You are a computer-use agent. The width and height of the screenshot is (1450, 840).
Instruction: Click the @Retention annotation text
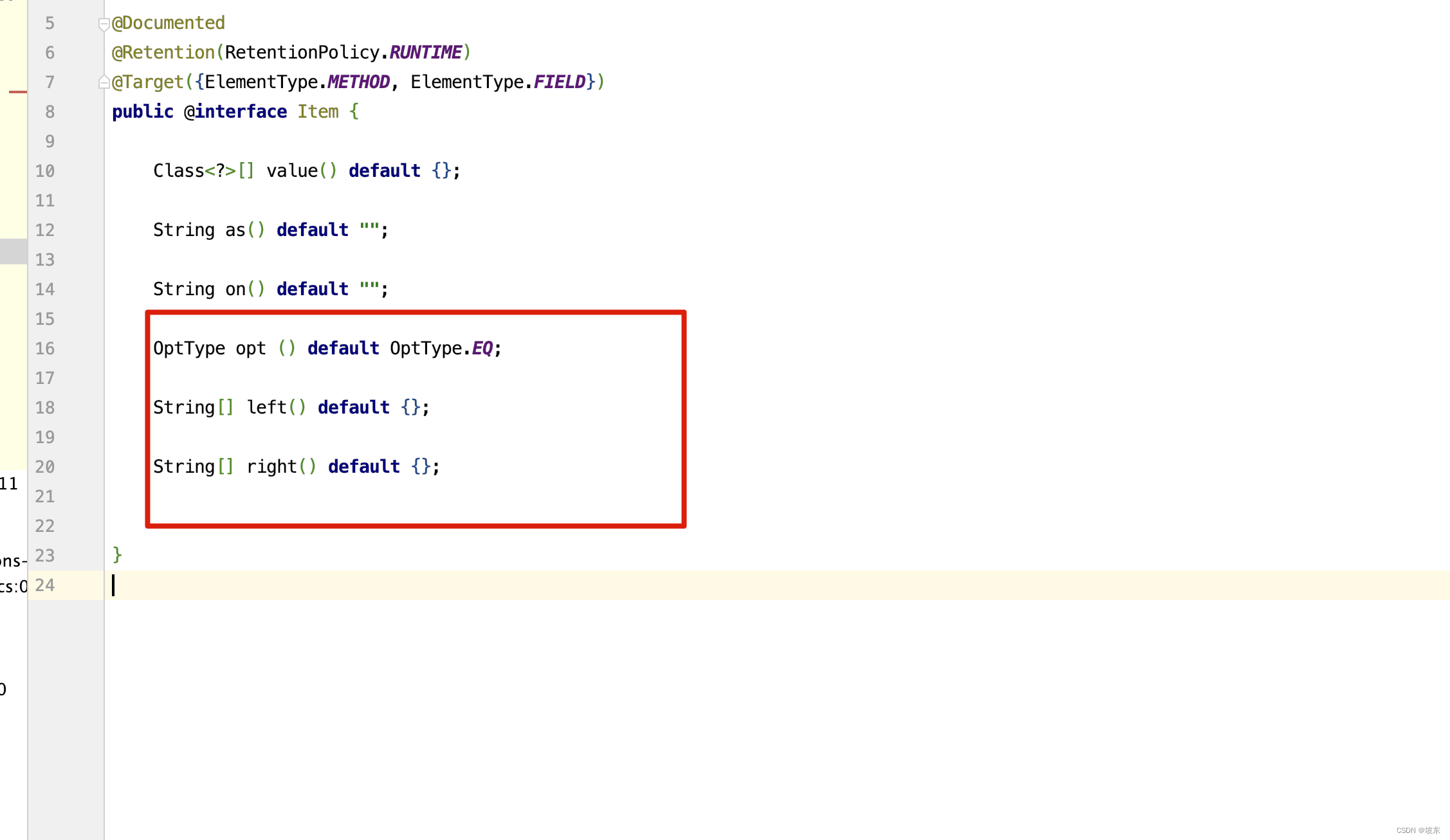click(x=163, y=53)
